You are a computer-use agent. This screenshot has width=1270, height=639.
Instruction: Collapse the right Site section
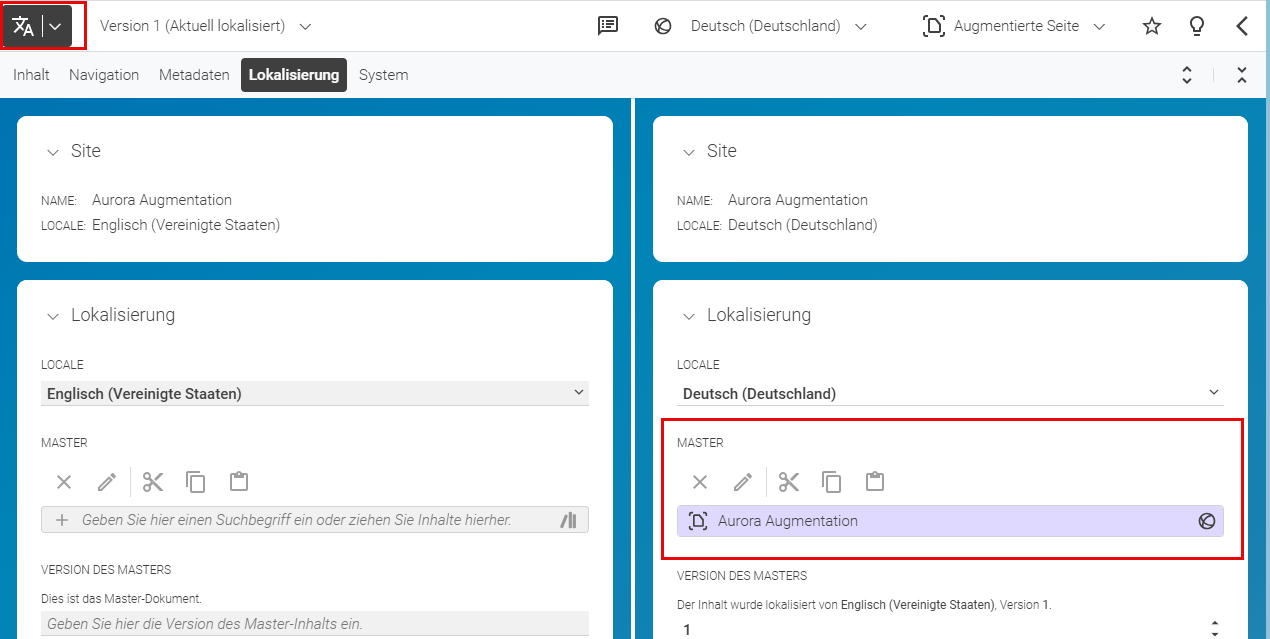click(x=688, y=152)
